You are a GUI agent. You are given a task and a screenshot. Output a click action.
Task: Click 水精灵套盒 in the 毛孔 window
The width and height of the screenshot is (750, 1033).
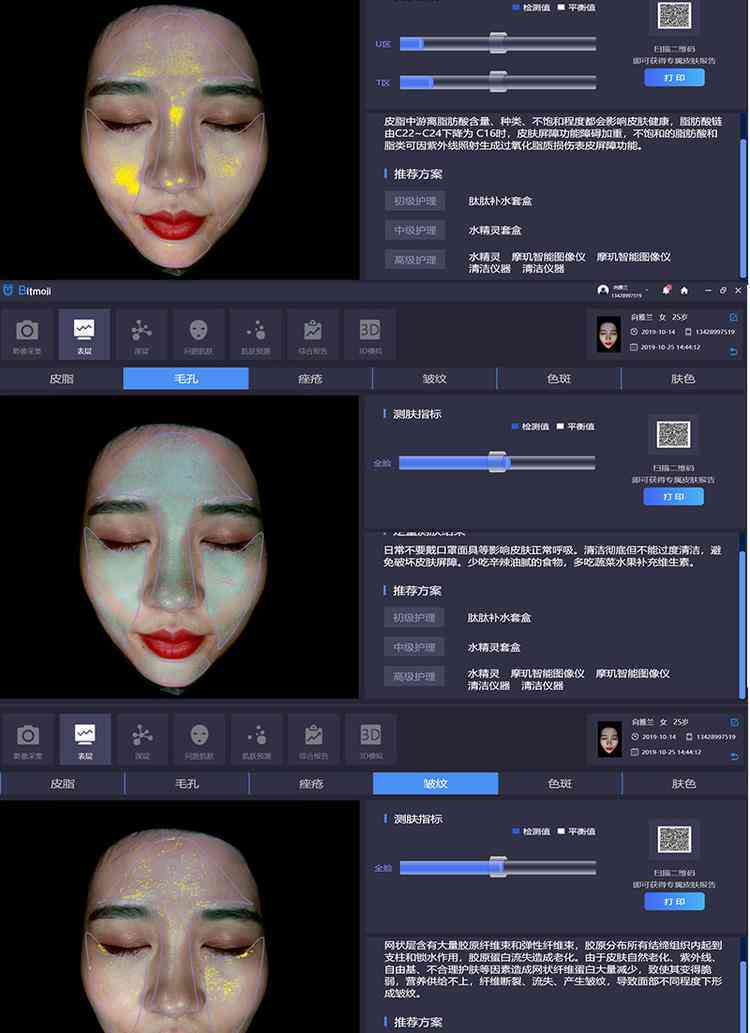click(x=494, y=648)
